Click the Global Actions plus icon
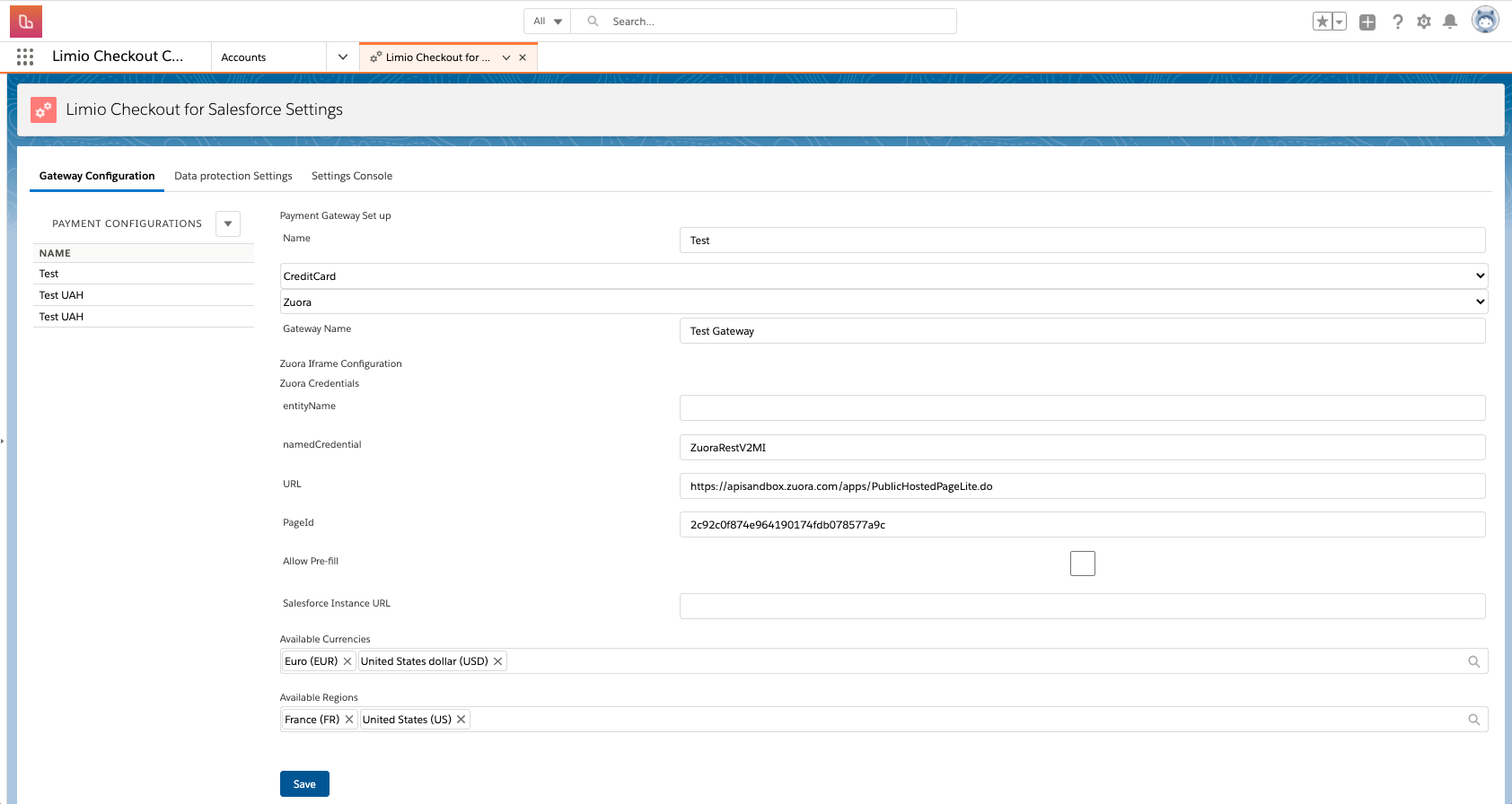 tap(1367, 22)
